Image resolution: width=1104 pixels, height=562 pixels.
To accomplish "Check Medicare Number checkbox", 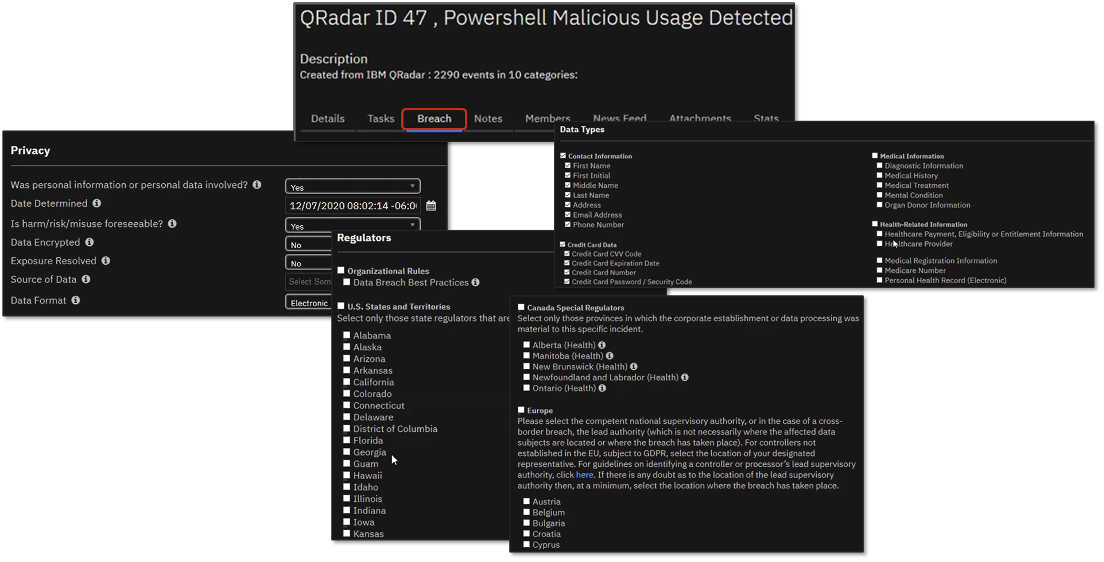I will [879, 270].
